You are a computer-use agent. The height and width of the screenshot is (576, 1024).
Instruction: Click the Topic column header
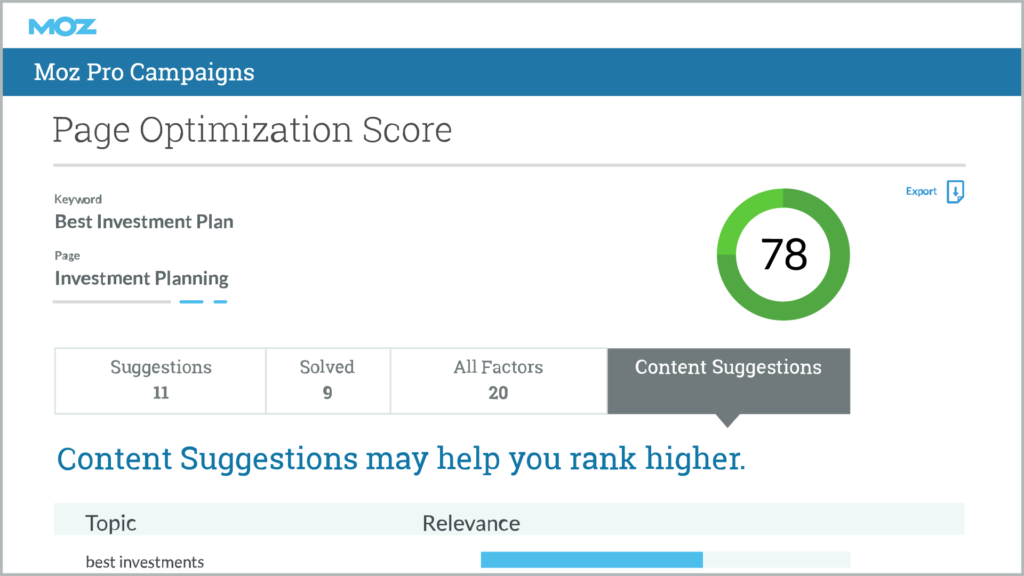110,523
